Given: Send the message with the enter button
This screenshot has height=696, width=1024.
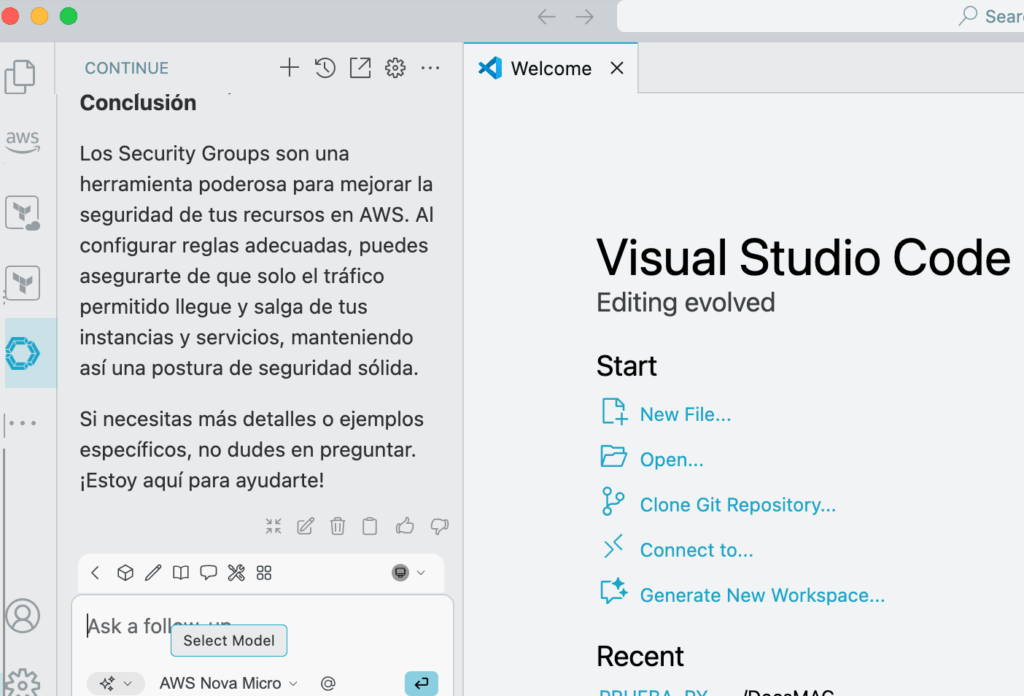Looking at the screenshot, I should 421,683.
